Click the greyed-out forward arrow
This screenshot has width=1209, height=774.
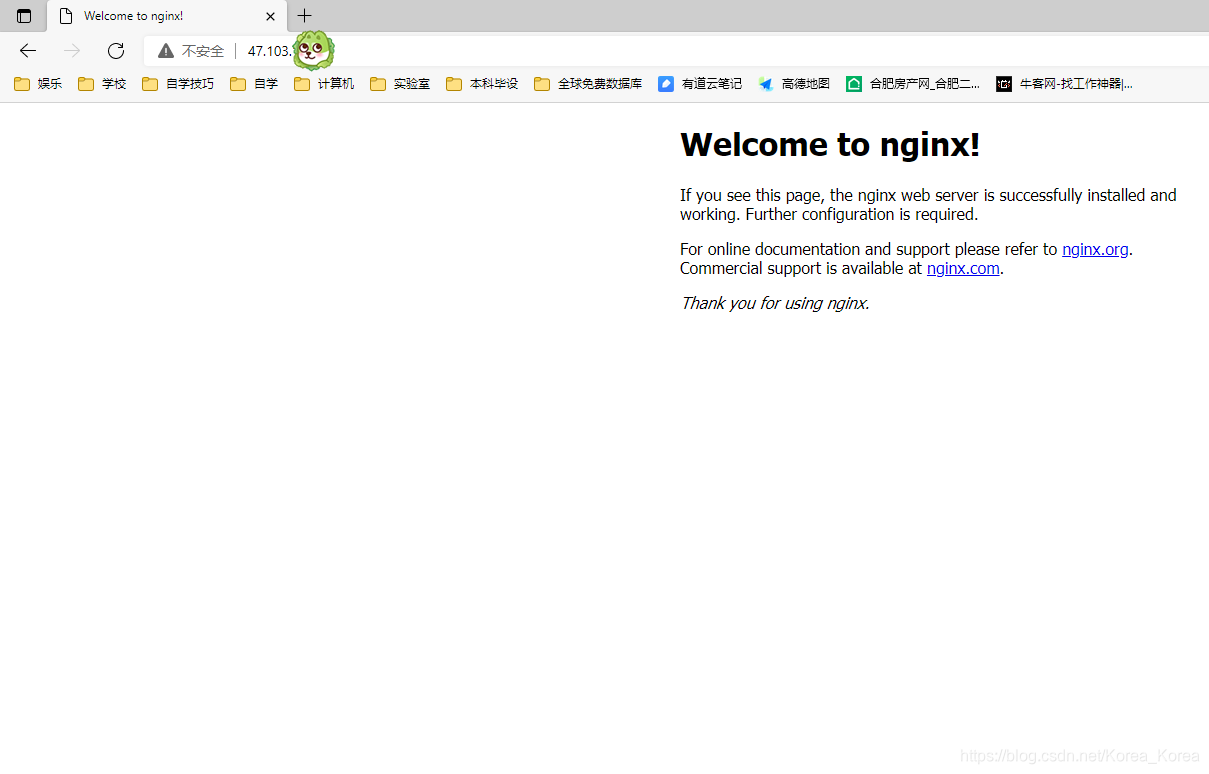coord(72,51)
